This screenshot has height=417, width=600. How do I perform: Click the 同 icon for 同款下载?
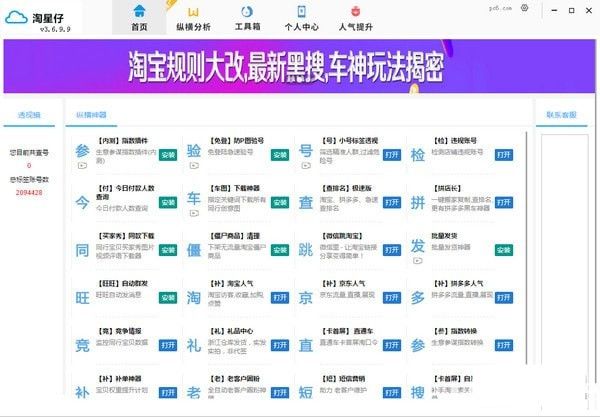coord(82,250)
